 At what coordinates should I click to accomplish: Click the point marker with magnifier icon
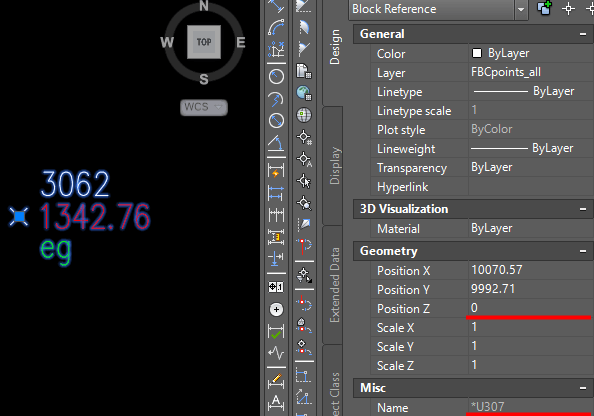(x=304, y=203)
